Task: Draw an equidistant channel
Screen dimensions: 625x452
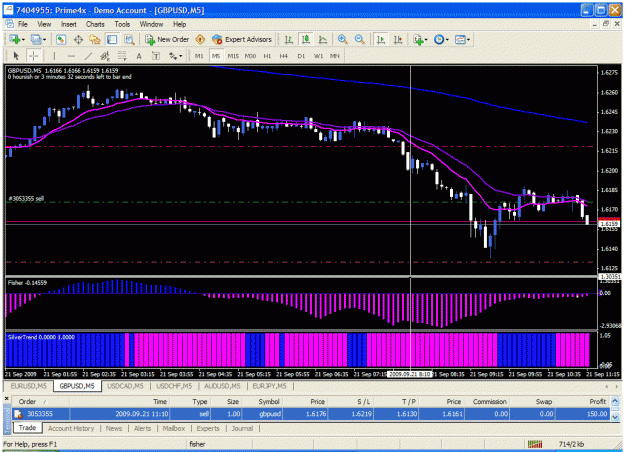Action: point(105,56)
